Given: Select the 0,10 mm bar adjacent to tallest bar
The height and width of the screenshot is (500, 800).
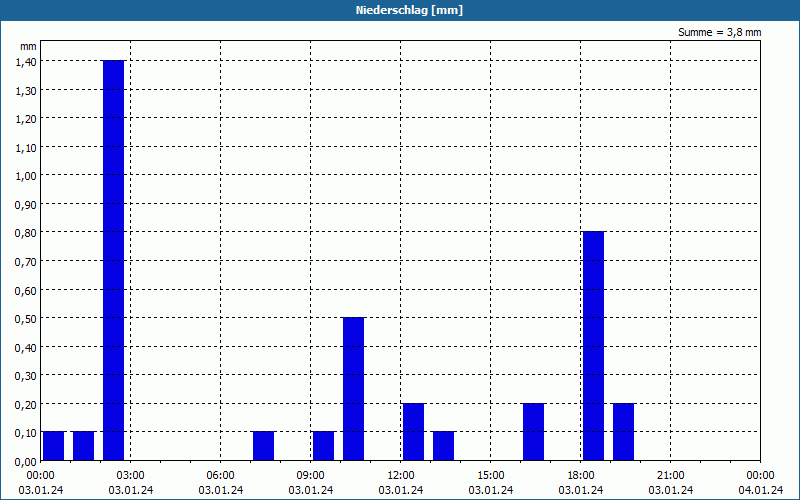Looking at the screenshot, I should coord(84,446).
